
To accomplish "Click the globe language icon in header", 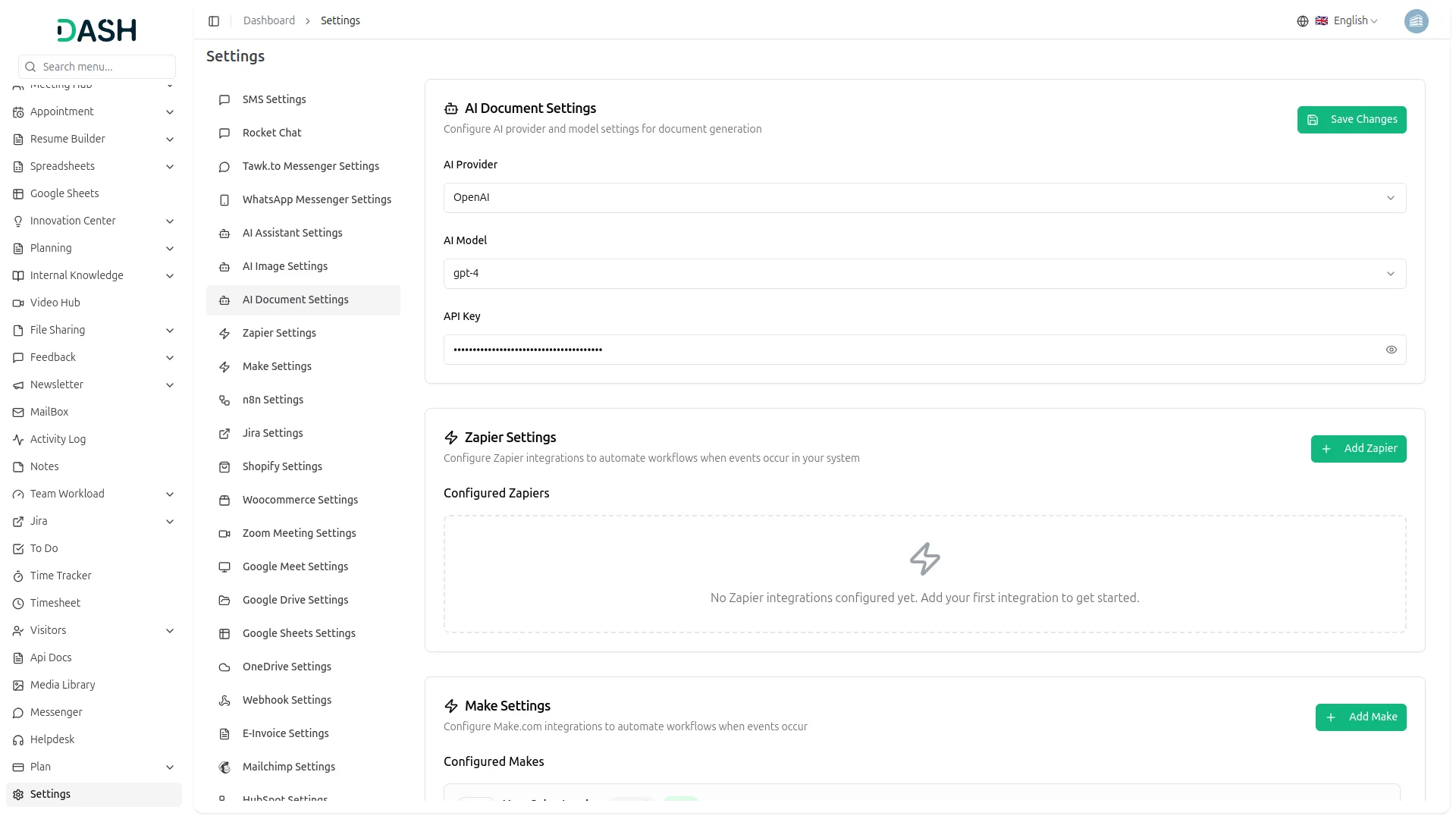I will 1303,20.
